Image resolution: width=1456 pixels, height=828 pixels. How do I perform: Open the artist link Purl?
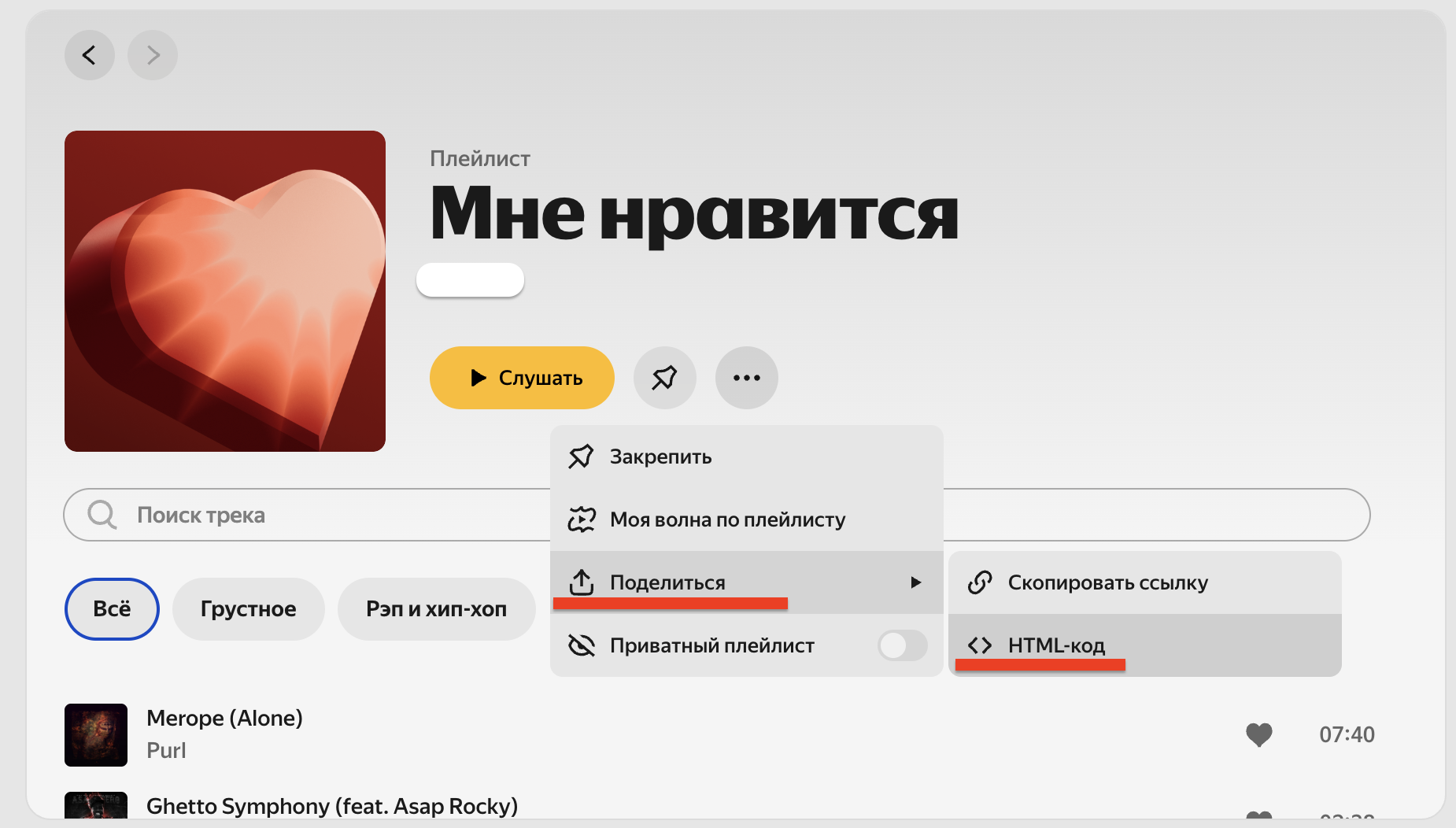click(166, 751)
